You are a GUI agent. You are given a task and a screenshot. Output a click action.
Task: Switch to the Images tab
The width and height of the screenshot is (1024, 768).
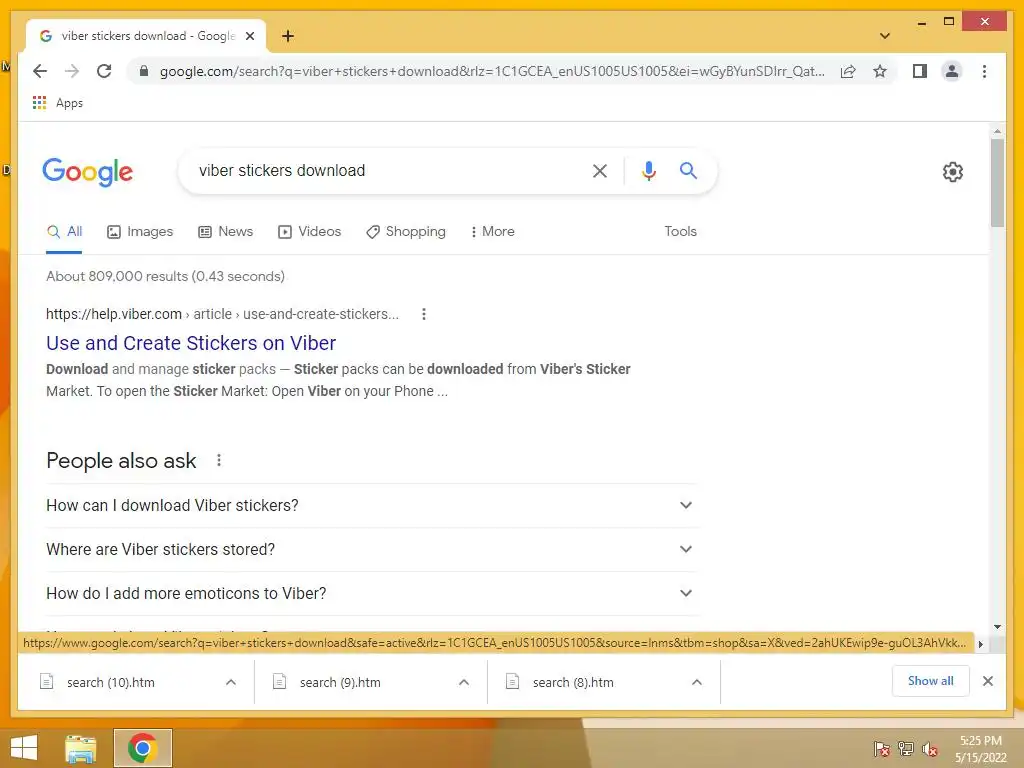[140, 232]
